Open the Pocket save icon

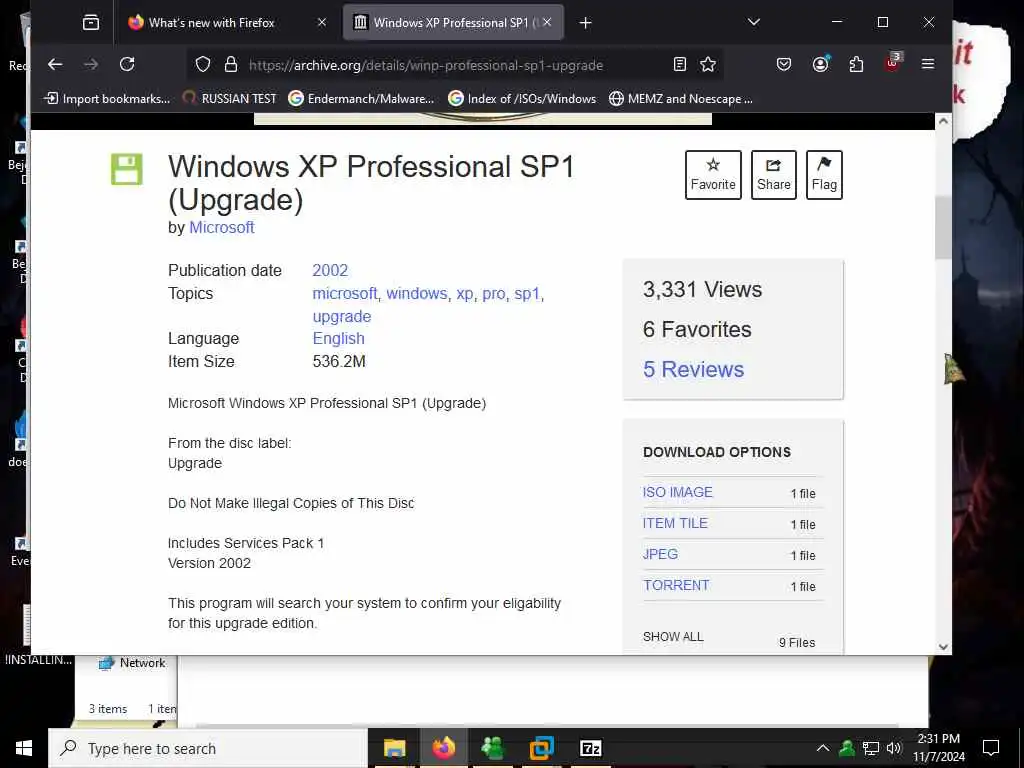click(784, 64)
